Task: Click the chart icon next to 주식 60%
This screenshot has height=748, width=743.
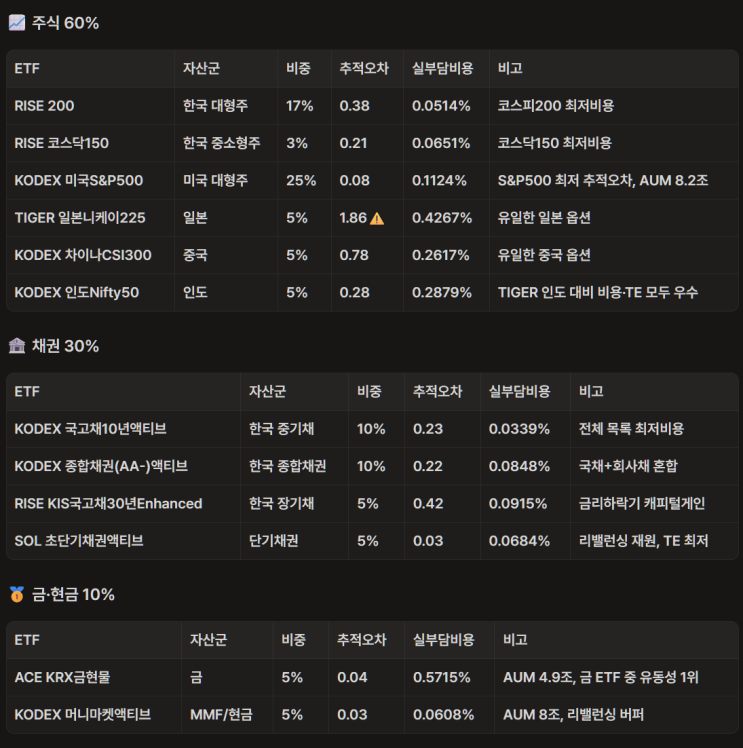Action: 17,23
